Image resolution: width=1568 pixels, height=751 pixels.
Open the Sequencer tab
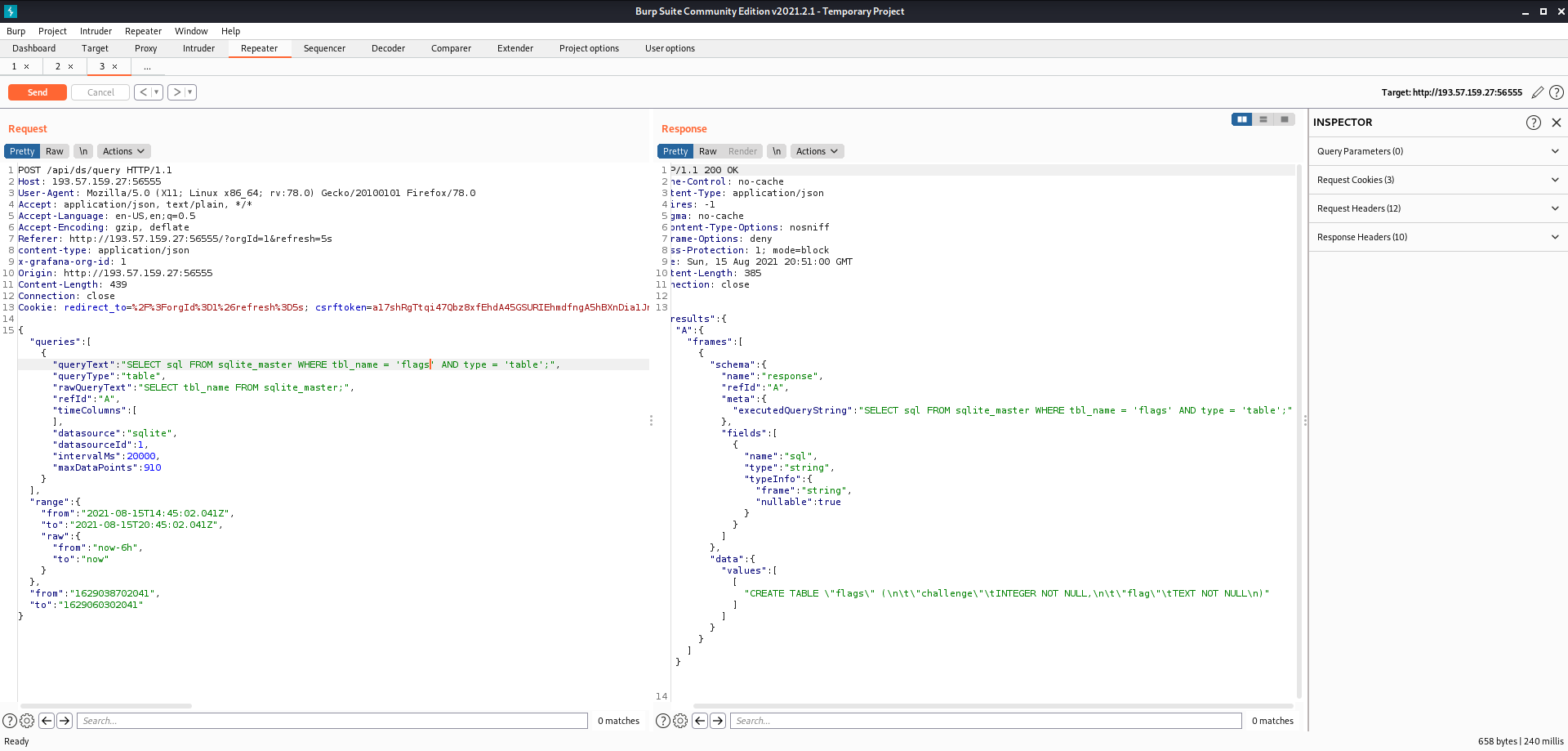click(x=325, y=48)
